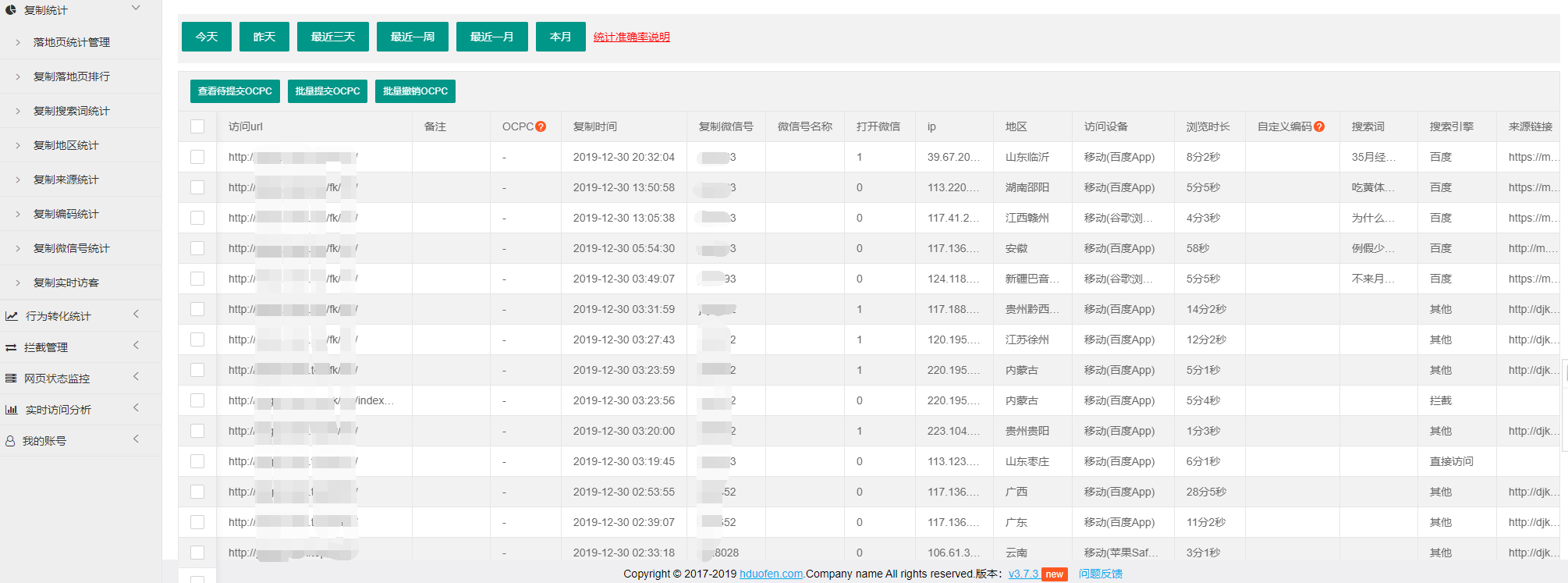Click the arrow icon beside 复制实时访客

click(x=18, y=283)
